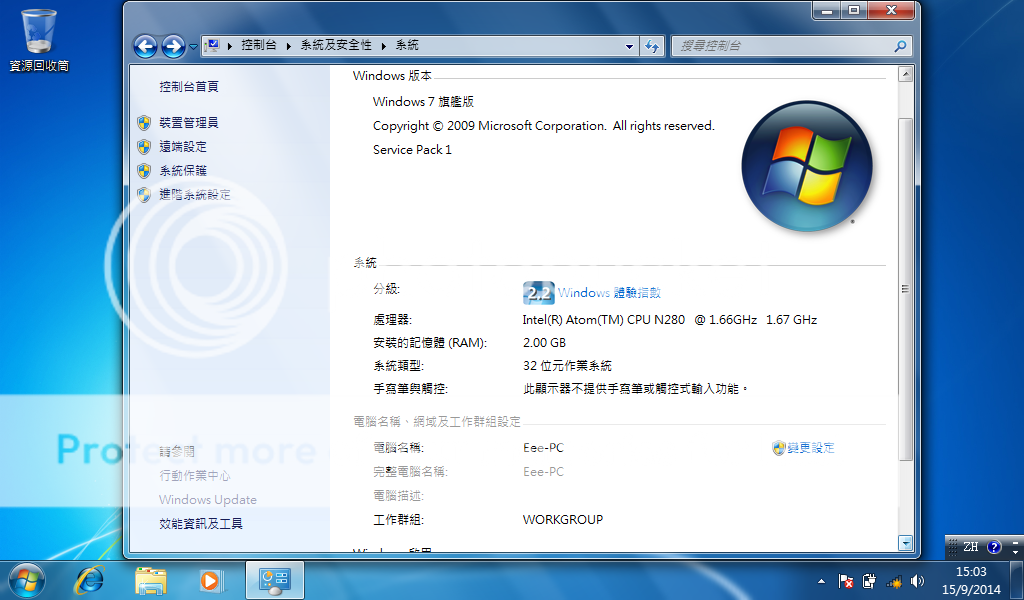Click the vertical scrollbar thumb

tap(905, 289)
